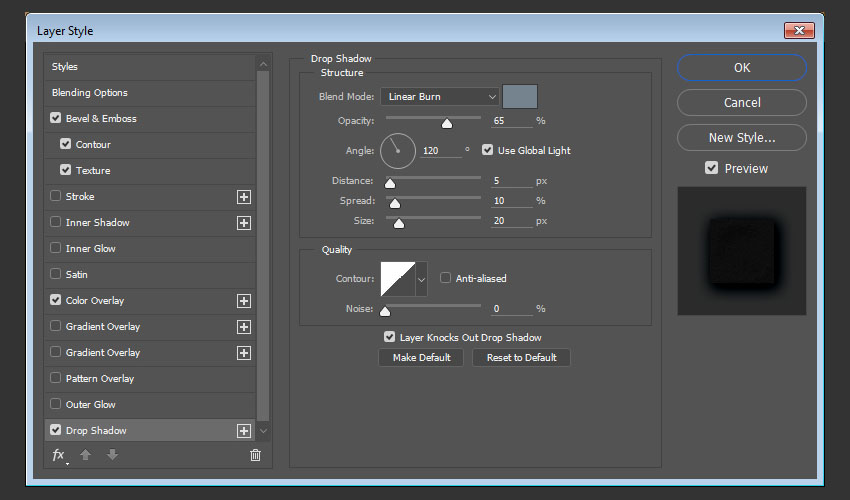Toggle Use Global Light checkbox
Screen dimensions: 850x500
(x=488, y=150)
